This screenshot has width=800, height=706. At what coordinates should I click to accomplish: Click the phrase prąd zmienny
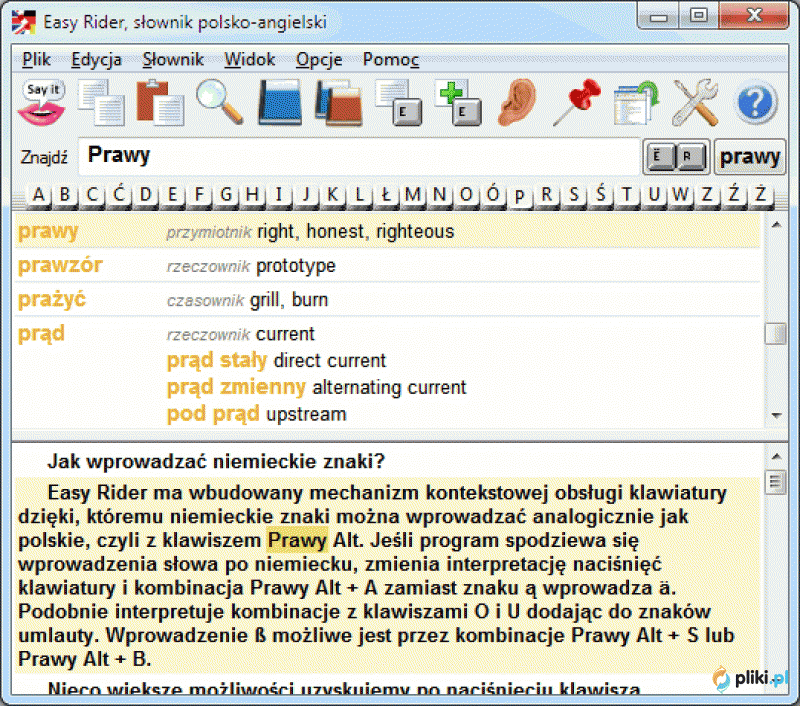236,387
